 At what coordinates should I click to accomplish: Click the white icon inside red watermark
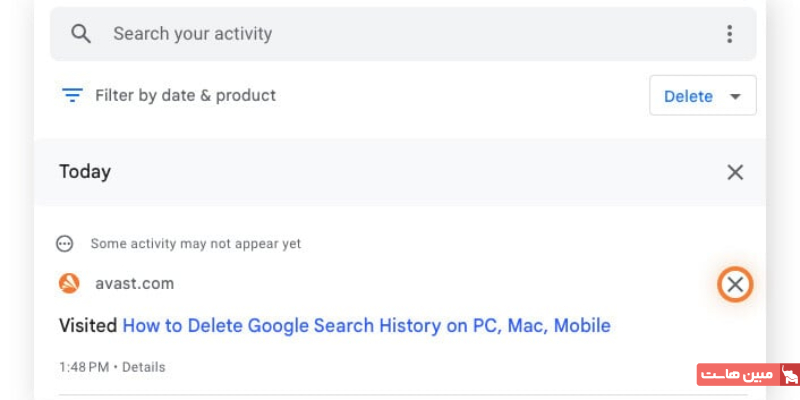[x=789, y=375]
